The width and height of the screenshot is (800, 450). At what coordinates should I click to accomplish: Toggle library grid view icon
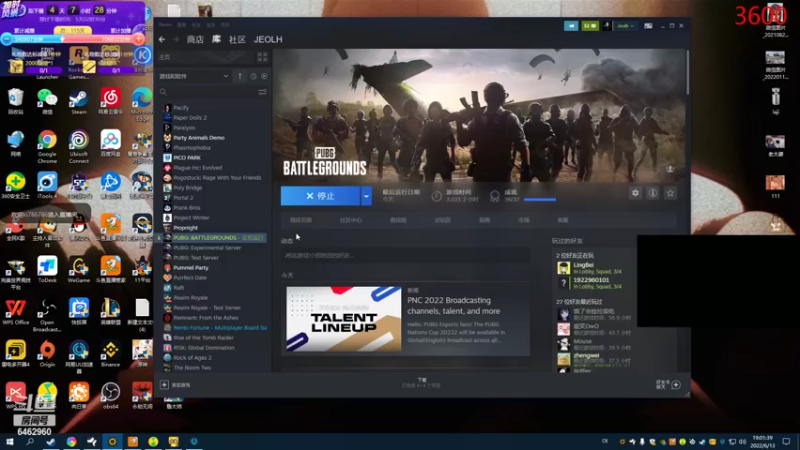(262, 57)
